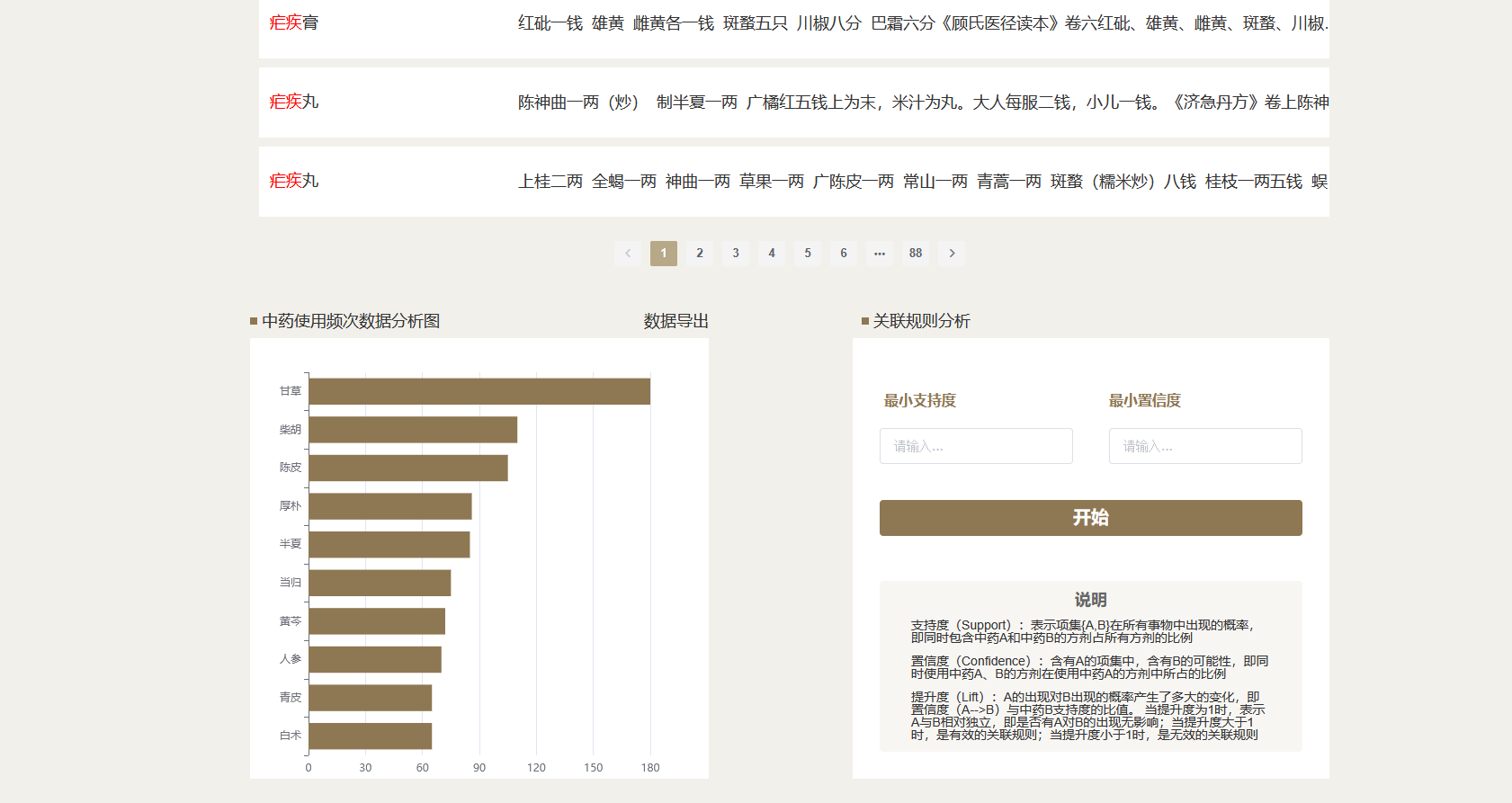Focus the 最小支持度 input field
The image size is (1512, 803).
[976, 446]
